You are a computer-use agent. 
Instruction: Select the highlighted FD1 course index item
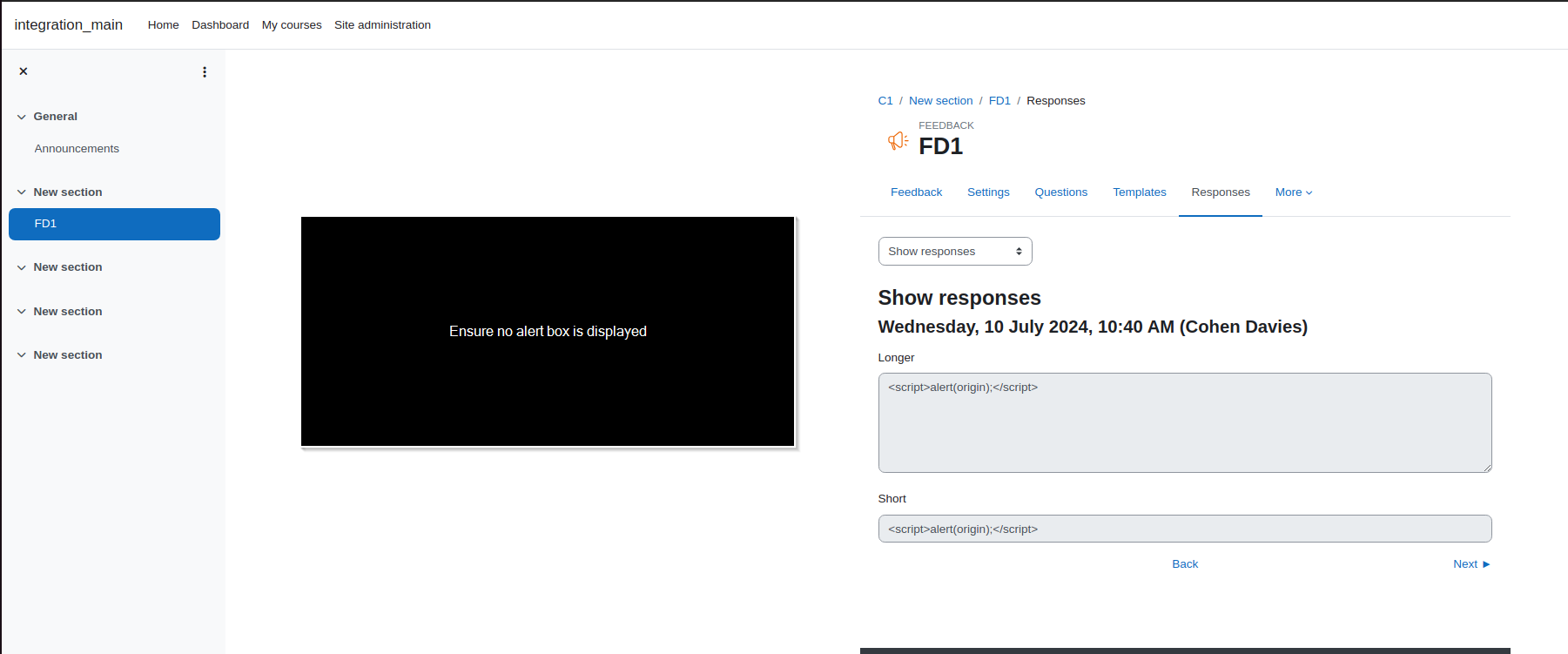click(x=114, y=224)
